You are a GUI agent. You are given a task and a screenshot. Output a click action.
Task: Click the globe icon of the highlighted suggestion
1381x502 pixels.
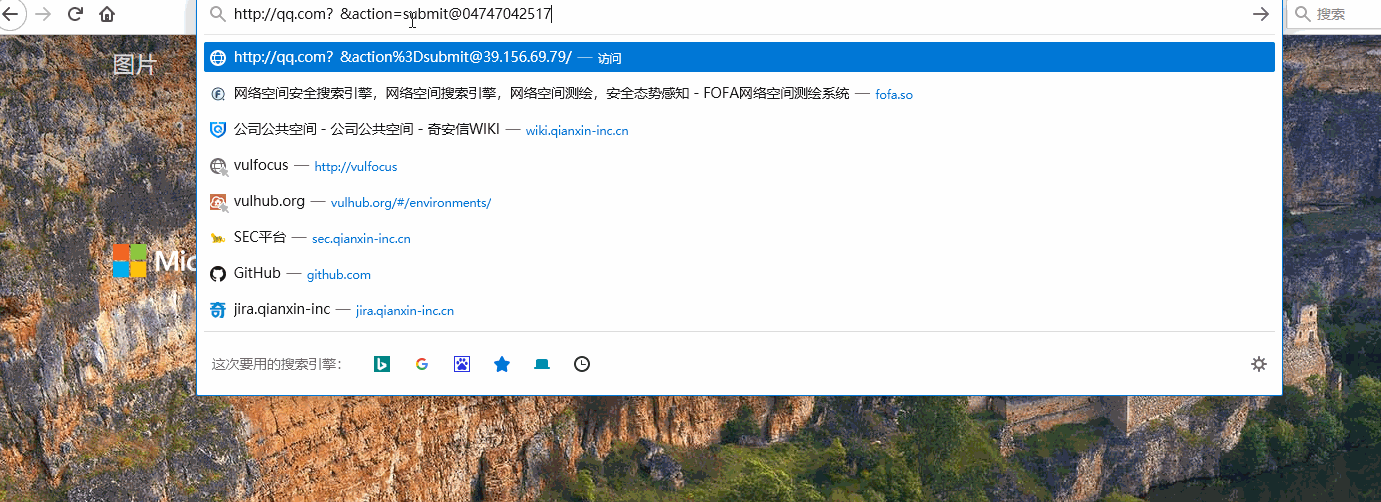pyautogui.click(x=218, y=57)
